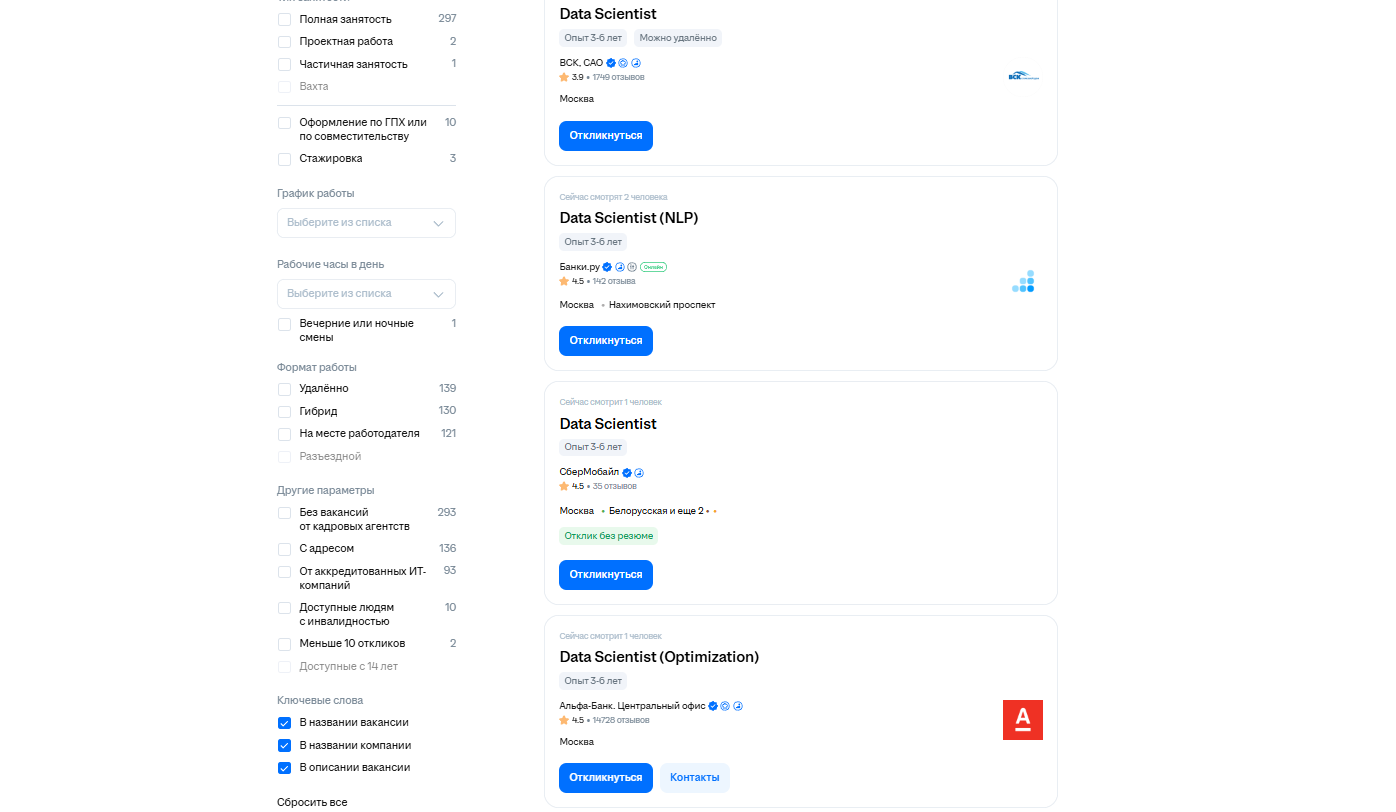Viewport: 1396px width, 812px height.
Task: Open the График работы dropdown list
Action: click(x=366, y=223)
